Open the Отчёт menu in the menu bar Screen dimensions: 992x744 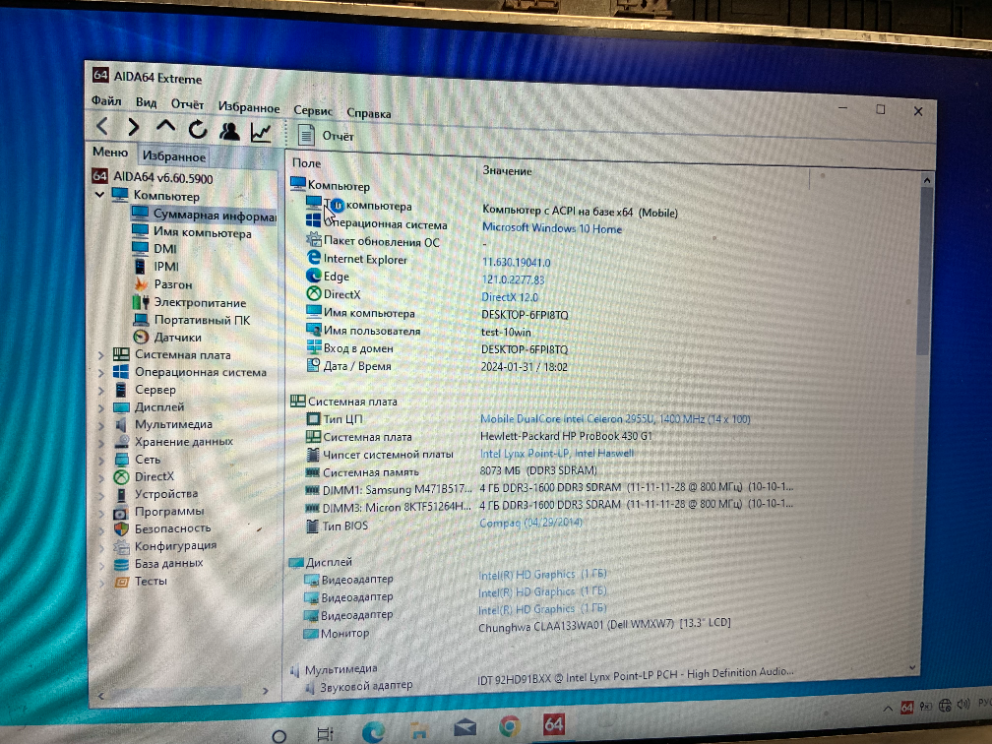point(187,104)
